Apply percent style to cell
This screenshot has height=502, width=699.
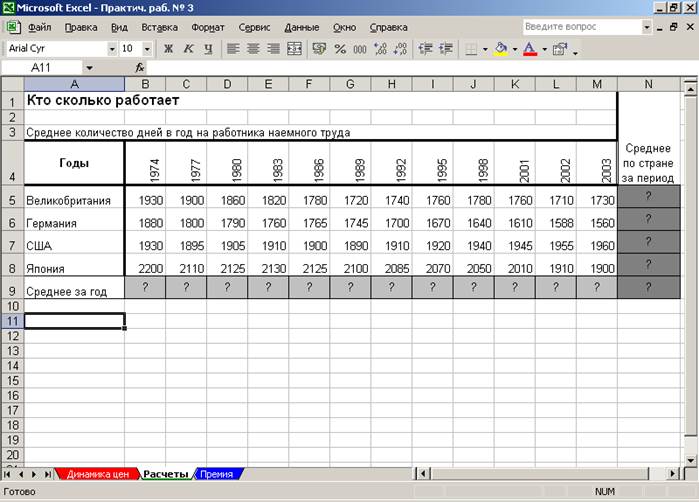click(341, 48)
